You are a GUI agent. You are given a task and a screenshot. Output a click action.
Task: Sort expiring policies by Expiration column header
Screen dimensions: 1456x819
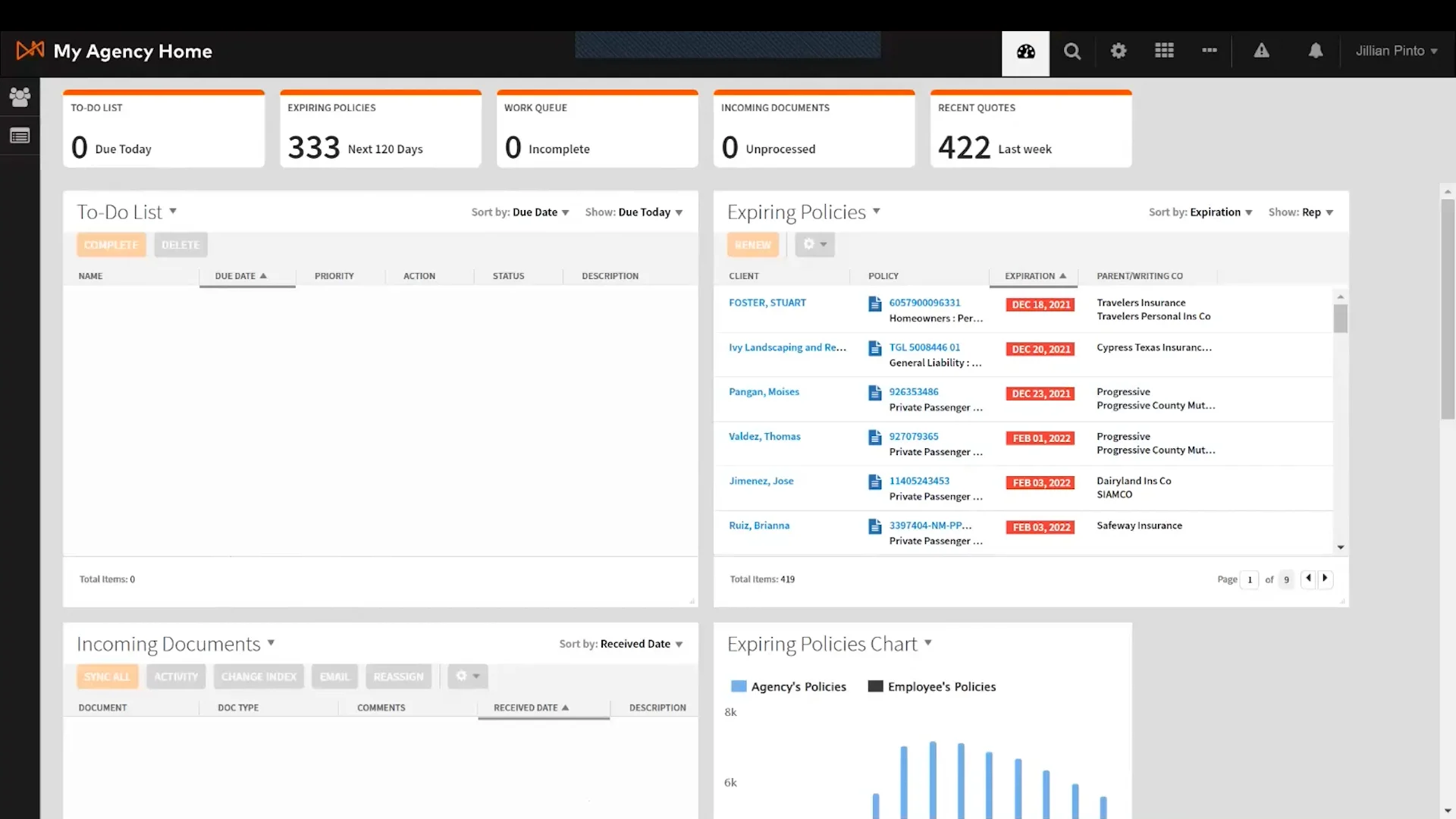1034,276
